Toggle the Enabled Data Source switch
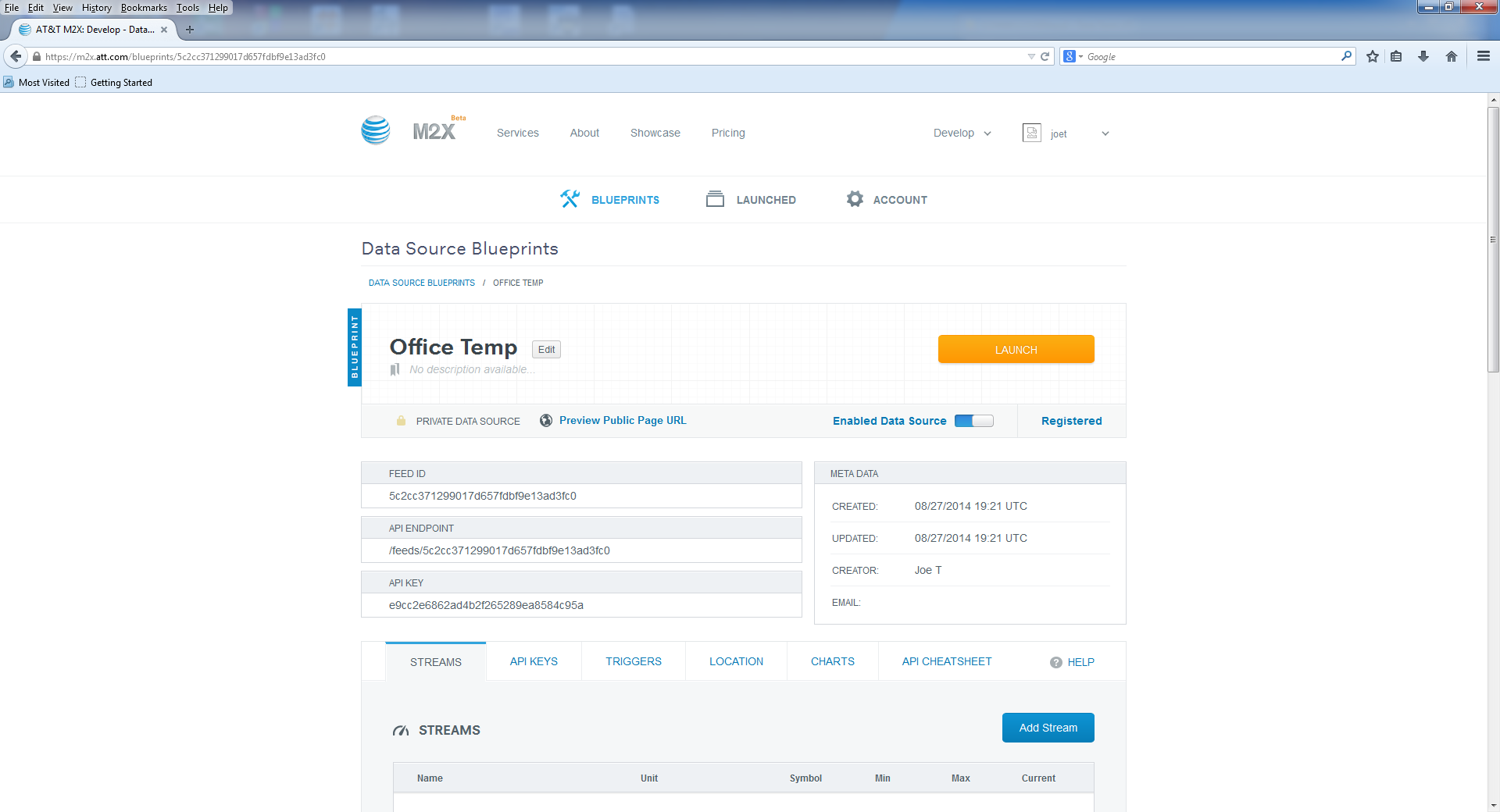The width and height of the screenshot is (1500, 812). click(x=973, y=421)
